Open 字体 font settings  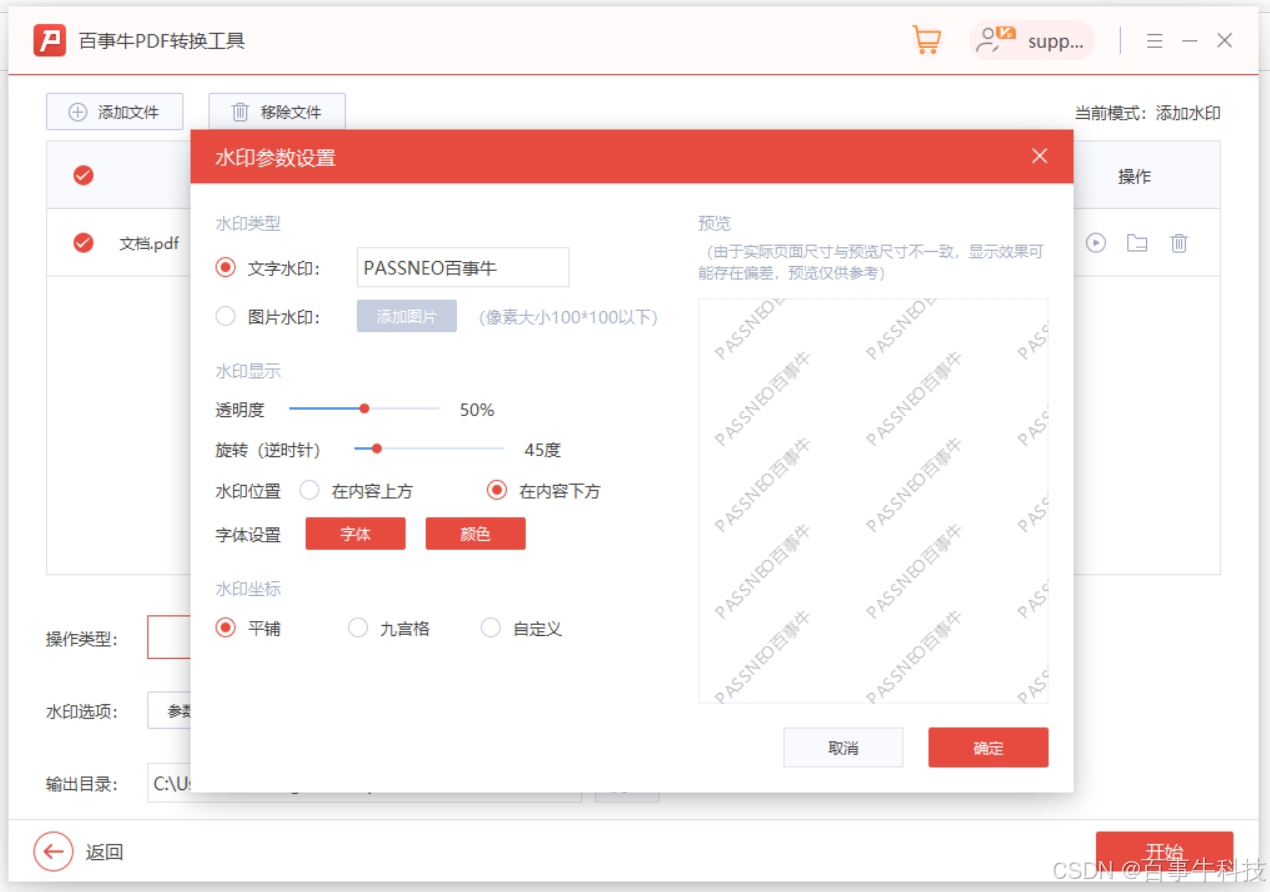(x=355, y=534)
